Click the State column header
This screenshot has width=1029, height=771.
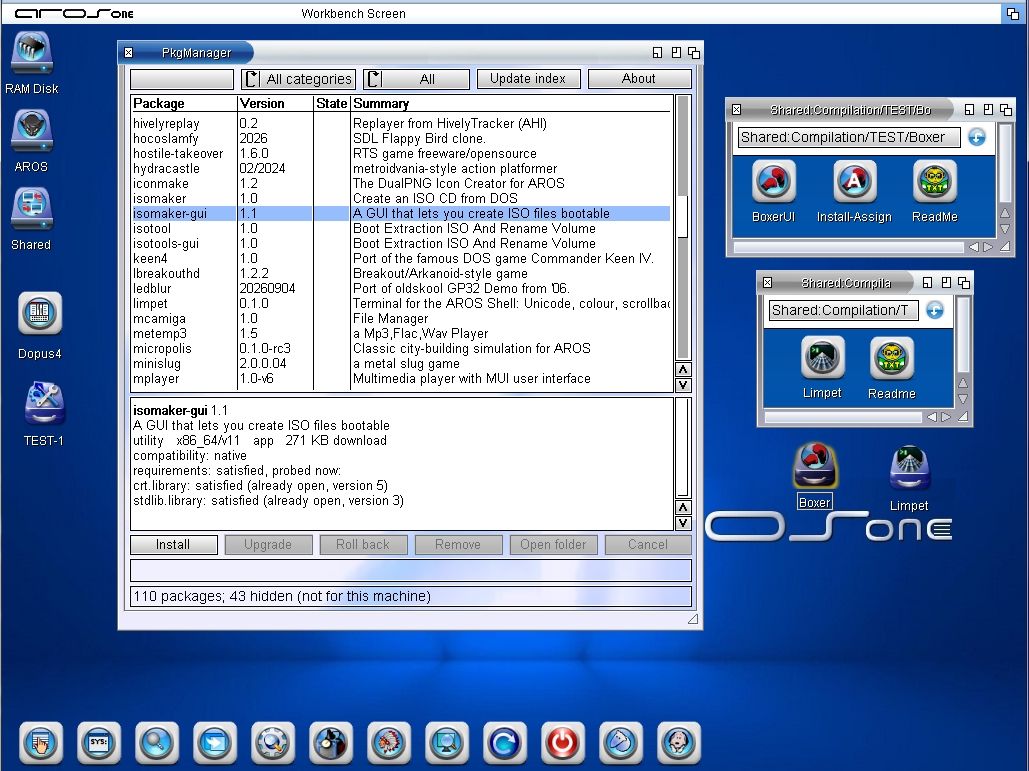coord(331,104)
